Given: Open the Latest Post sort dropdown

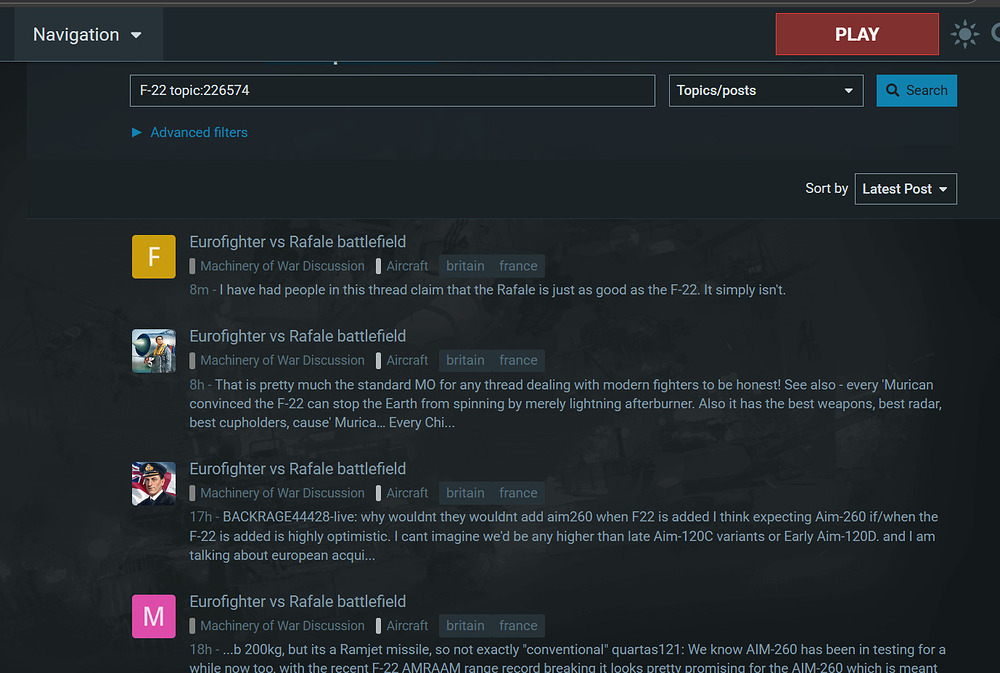Looking at the screenshot, I should pos(905,189).
